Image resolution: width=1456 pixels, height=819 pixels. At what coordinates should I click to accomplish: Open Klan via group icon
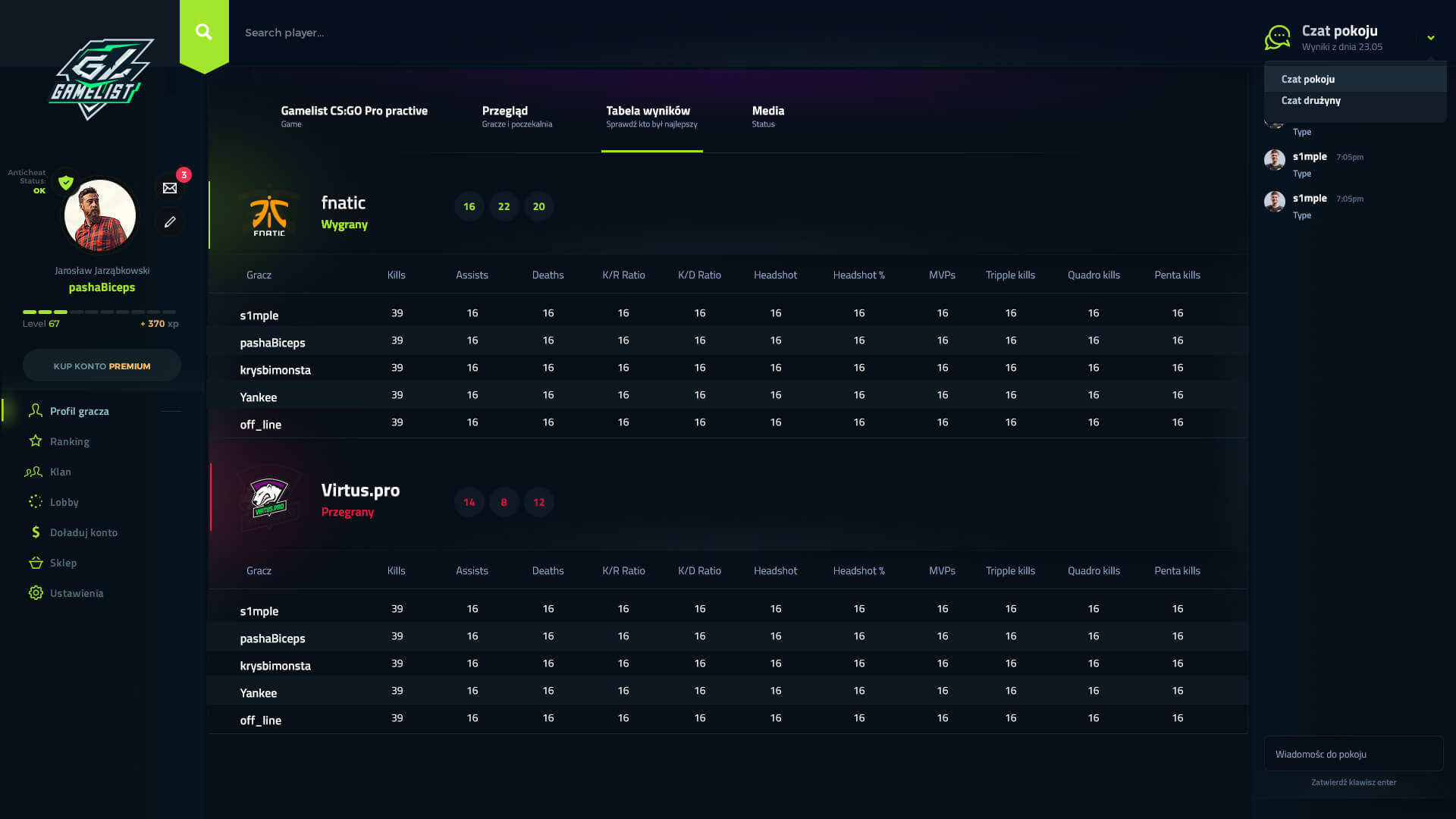pos(33,472)
